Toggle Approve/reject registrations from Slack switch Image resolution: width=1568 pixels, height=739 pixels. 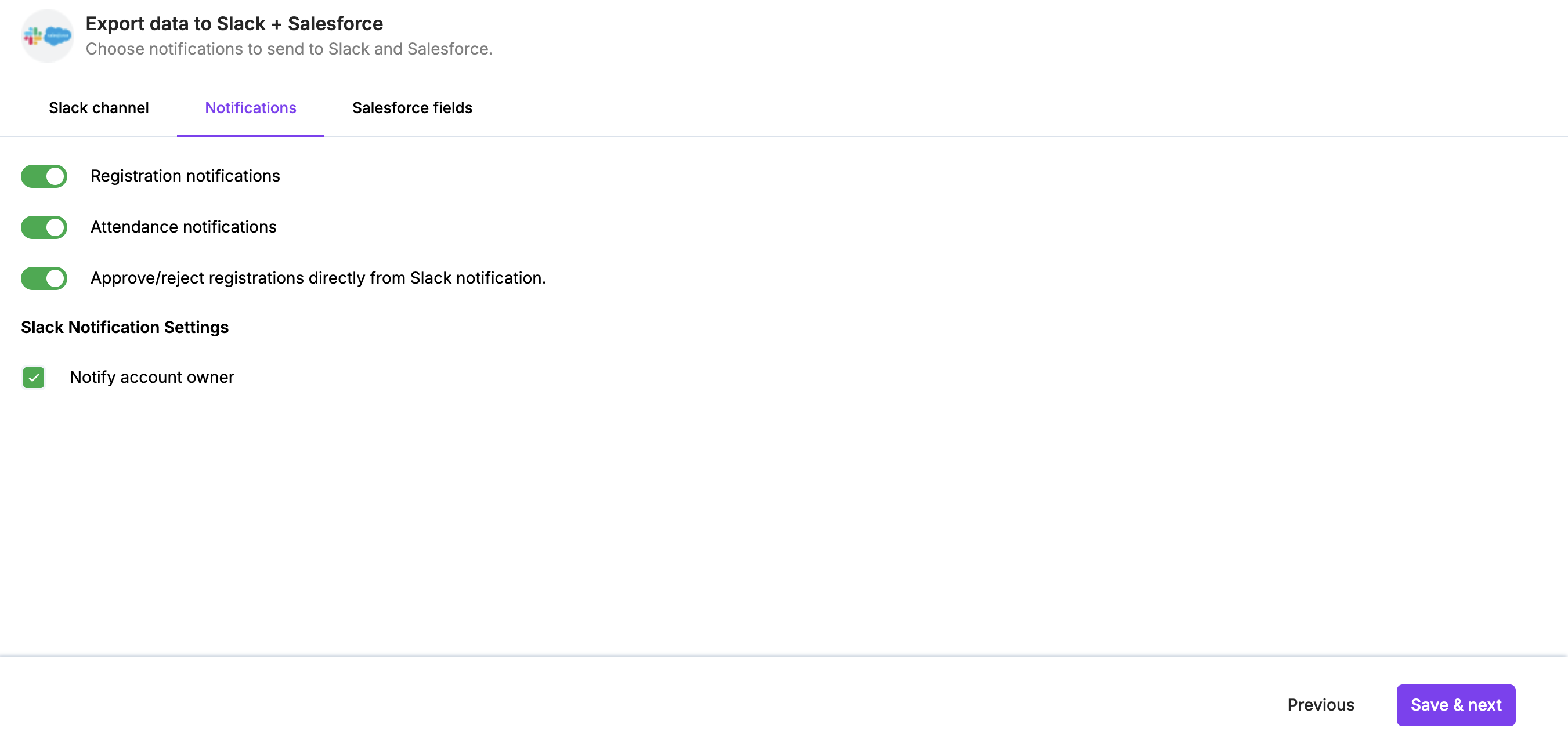pyautogui.click(x=44, y=278)
